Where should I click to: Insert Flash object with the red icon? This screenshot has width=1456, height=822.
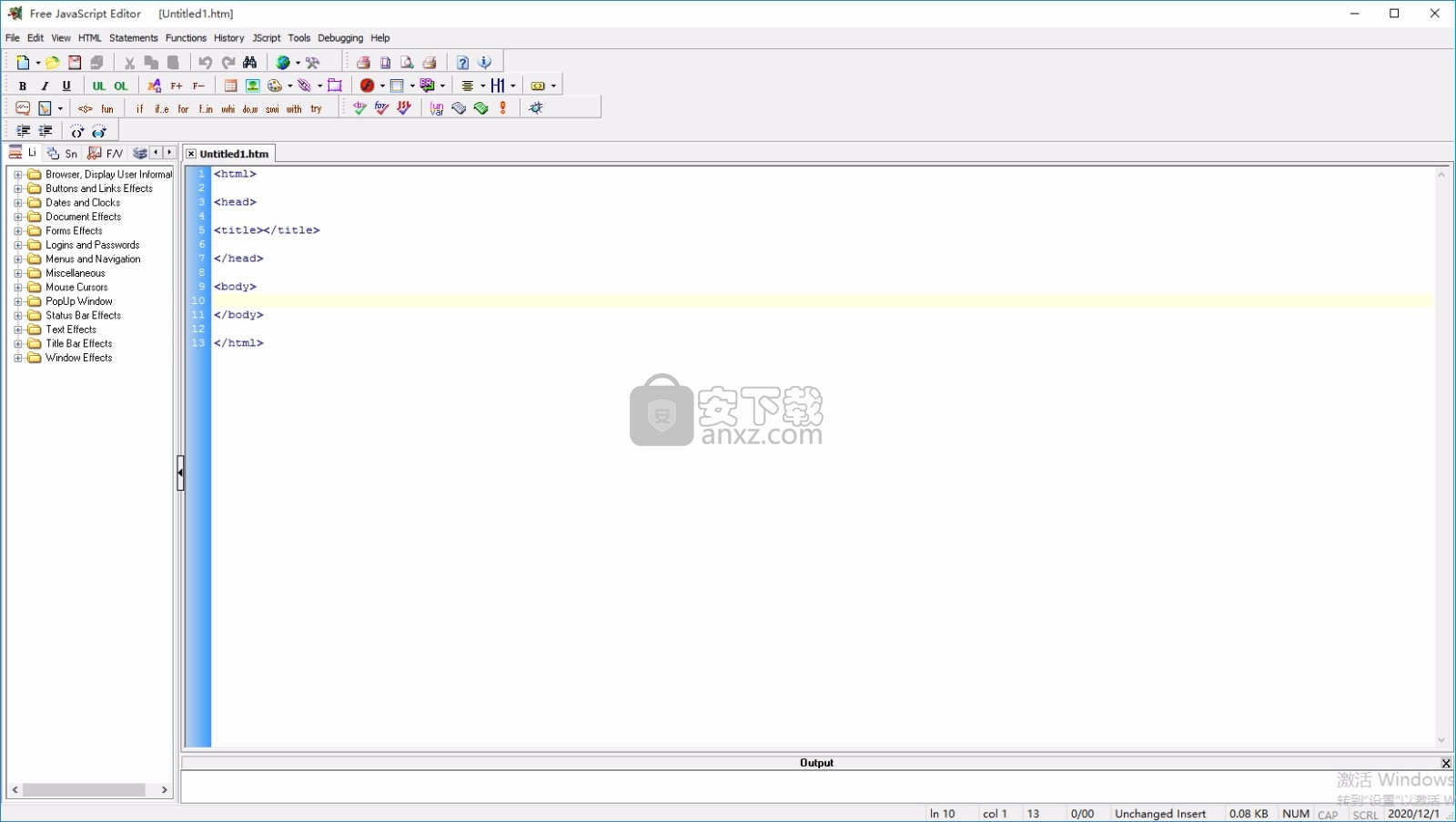pyautogui.click(x=367, y=86)
